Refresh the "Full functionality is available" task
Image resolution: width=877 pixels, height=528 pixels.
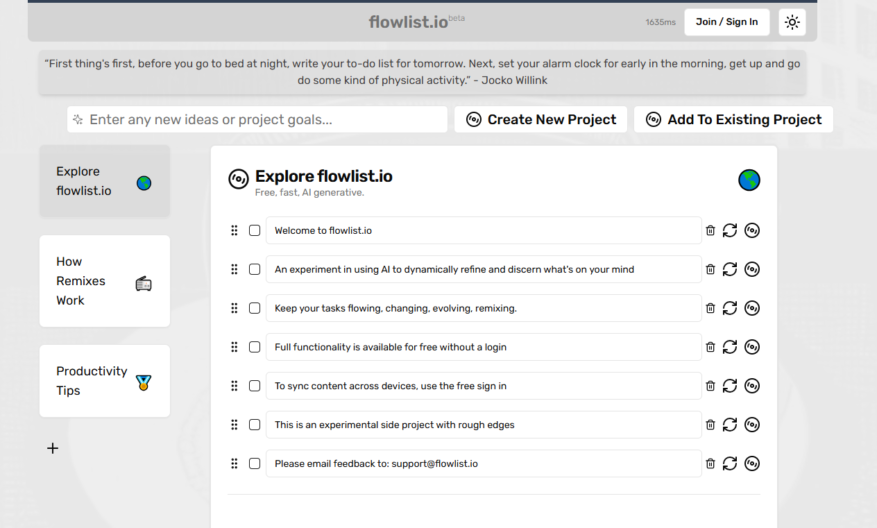click(x=730, y=347)
